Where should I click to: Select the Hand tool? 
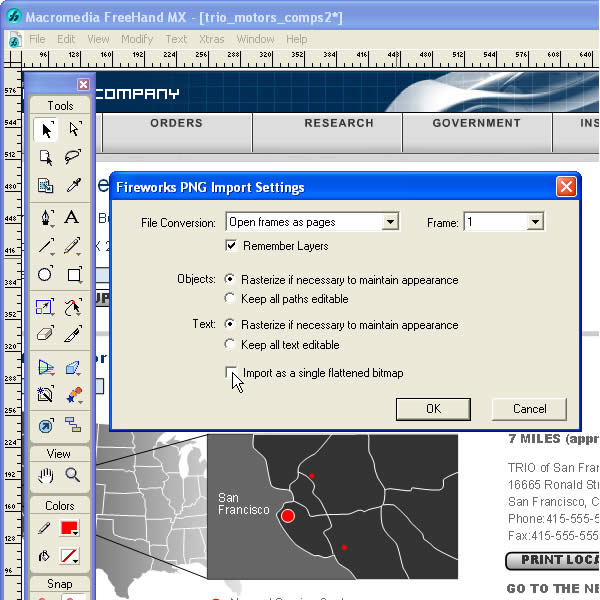46,476
